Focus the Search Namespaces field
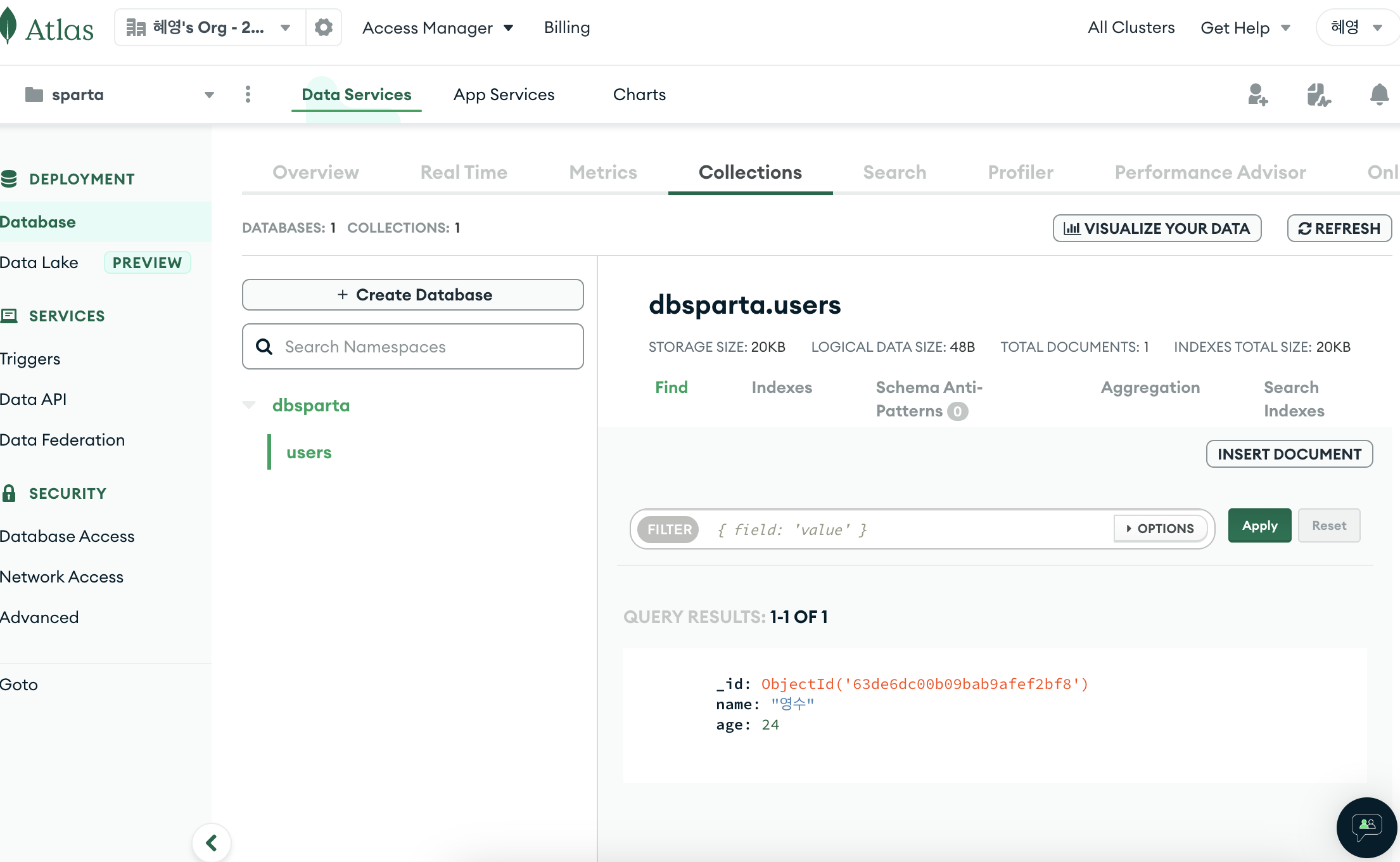The height and width of the screenshot is (862, 1400). click(x=413, y=347)
